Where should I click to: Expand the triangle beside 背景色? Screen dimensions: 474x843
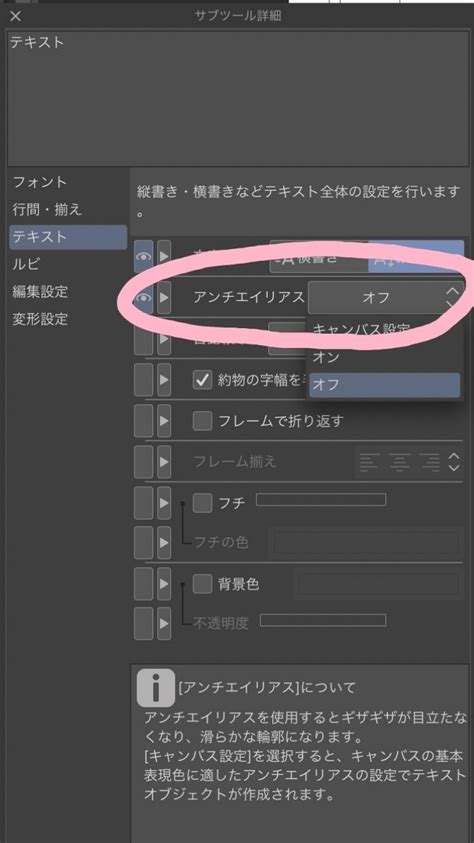pos(164,584)
